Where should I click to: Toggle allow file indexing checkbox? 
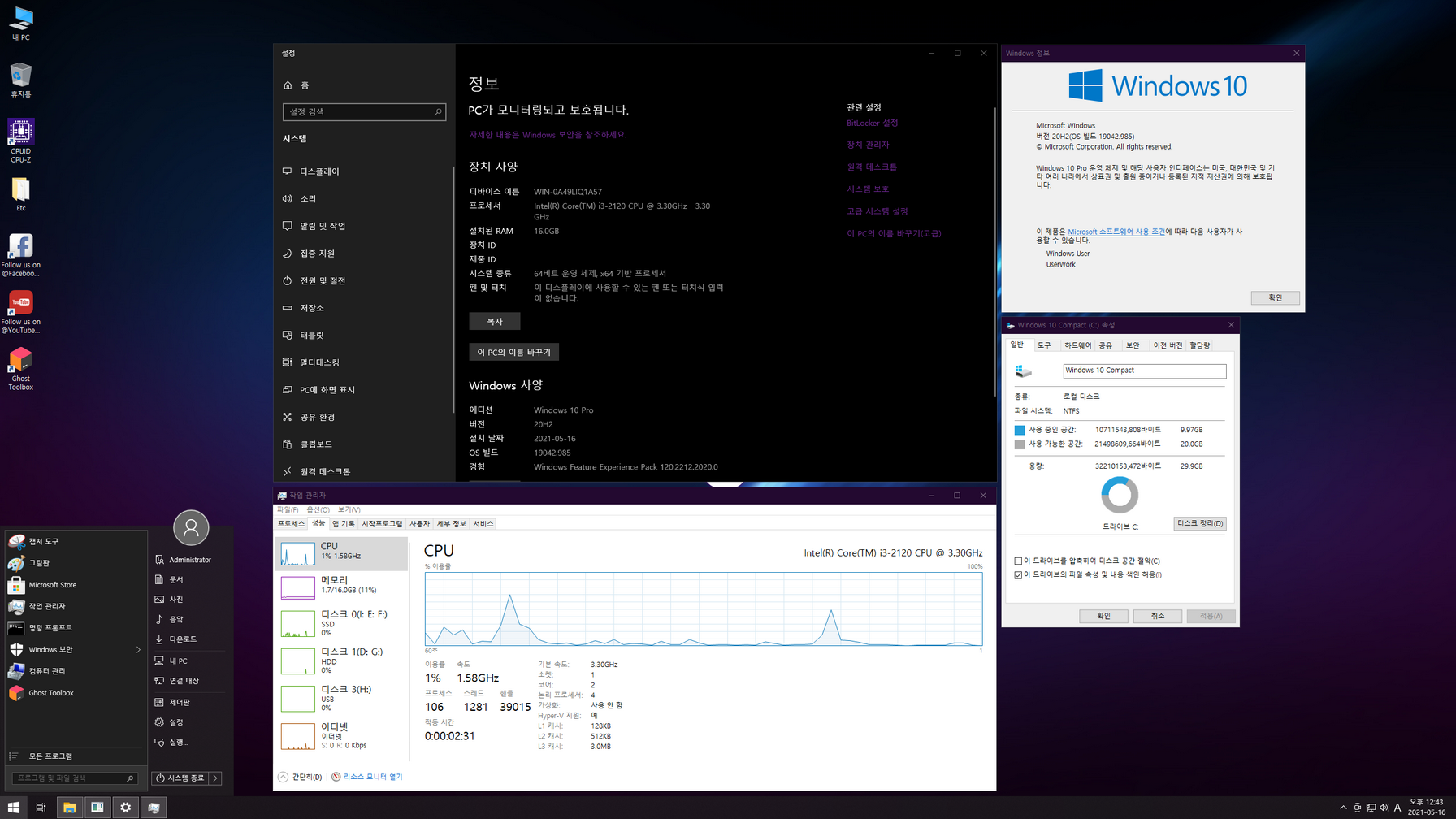coord(1018,574)
